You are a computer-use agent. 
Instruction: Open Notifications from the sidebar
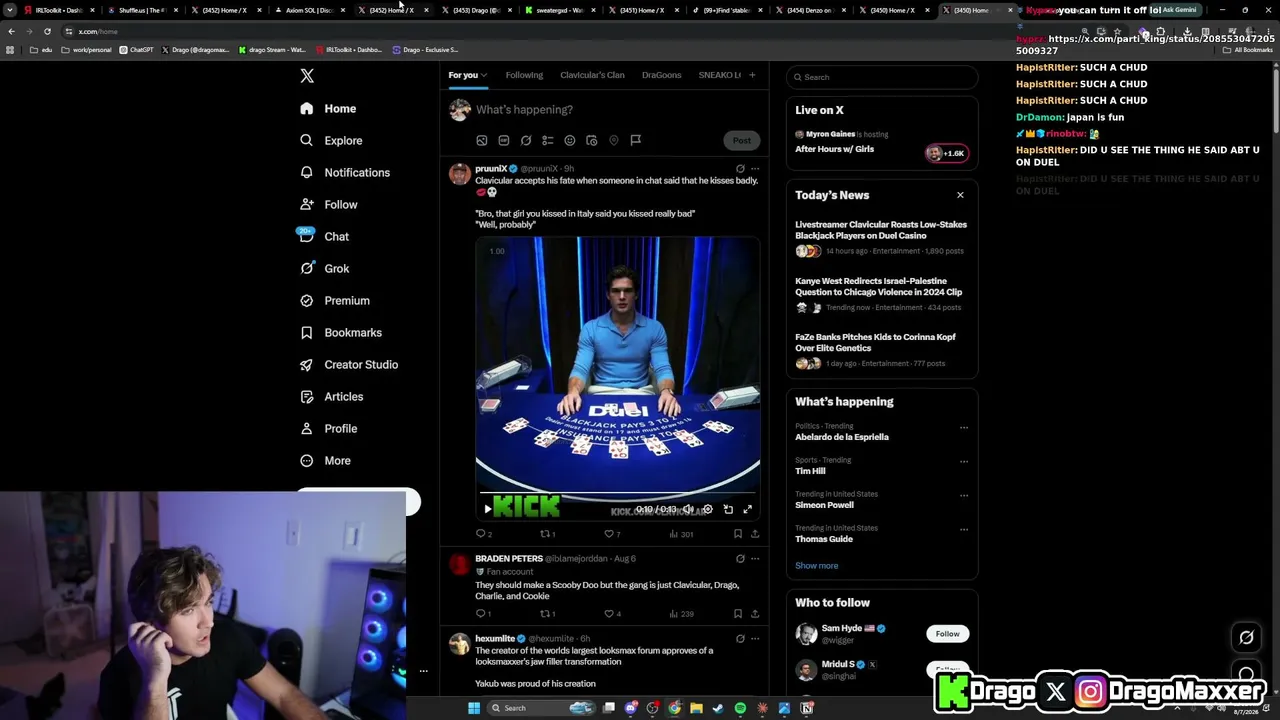pyautogui.click(x=345, y=172)
